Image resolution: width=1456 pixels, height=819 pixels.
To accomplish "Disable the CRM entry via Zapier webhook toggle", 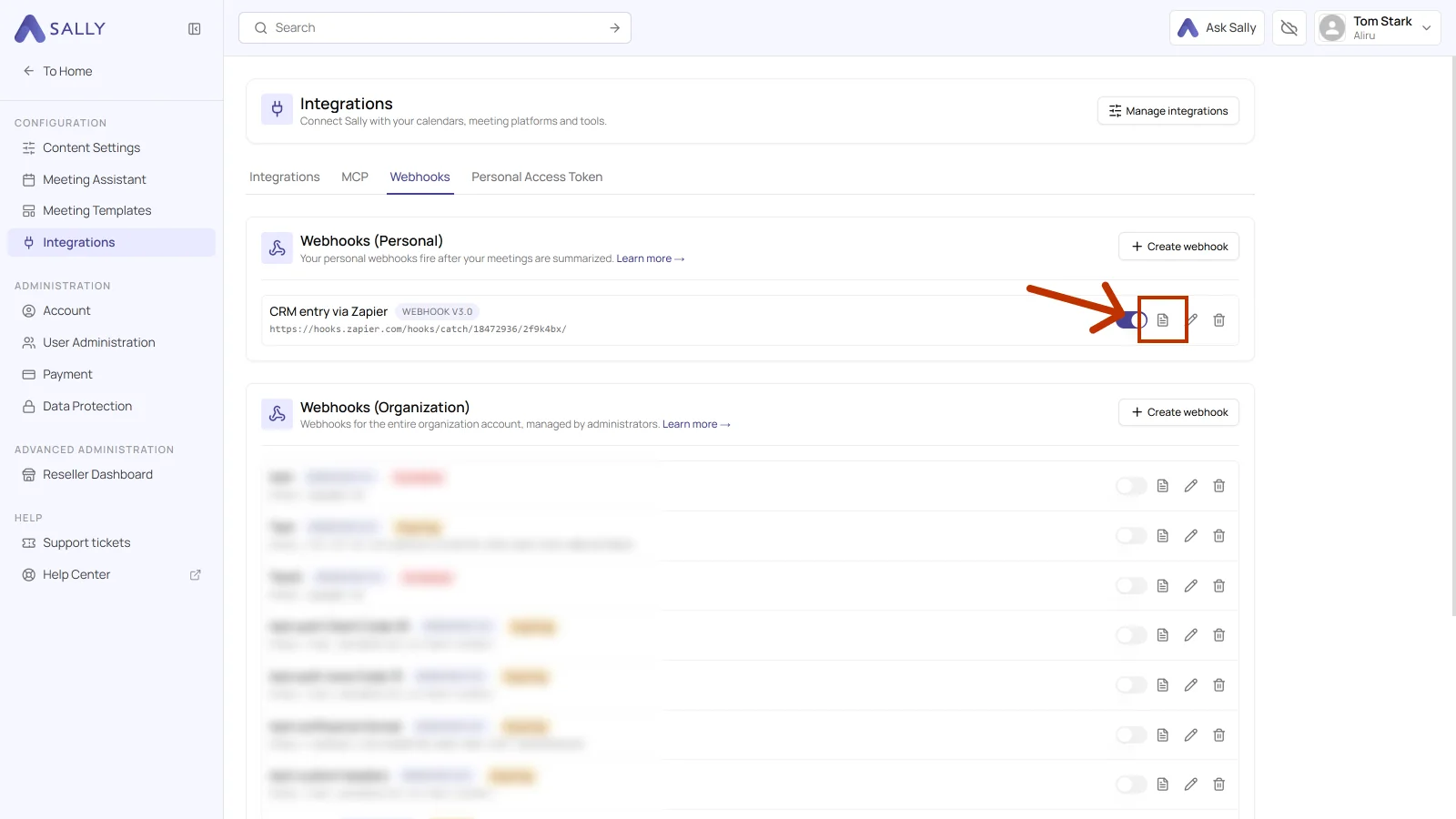I will point(1131,320).
